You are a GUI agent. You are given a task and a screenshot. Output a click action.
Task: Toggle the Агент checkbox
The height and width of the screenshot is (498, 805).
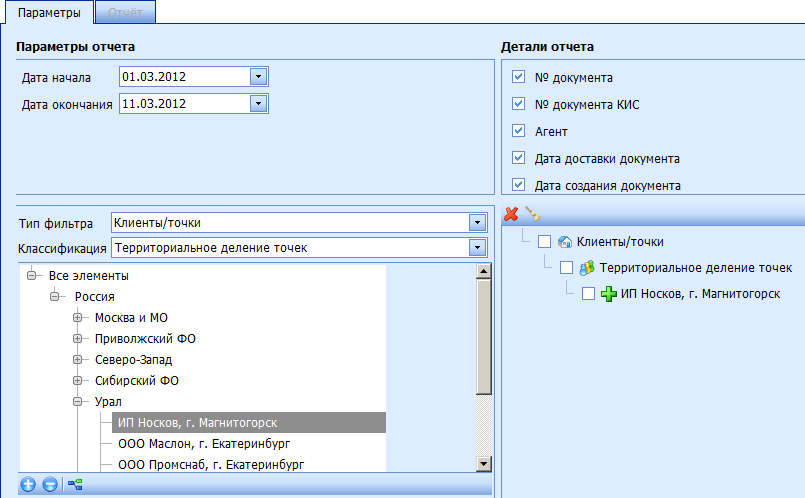[x=518, y=131]
